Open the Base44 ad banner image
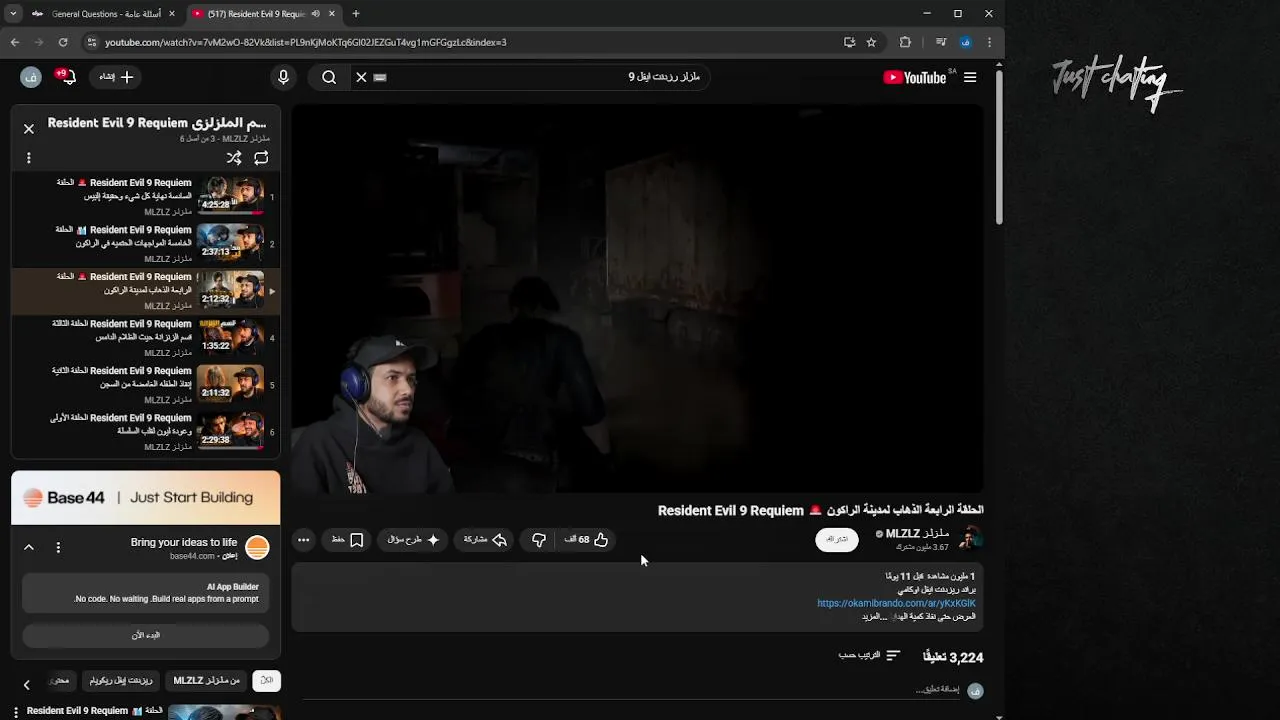 point(145,497)
